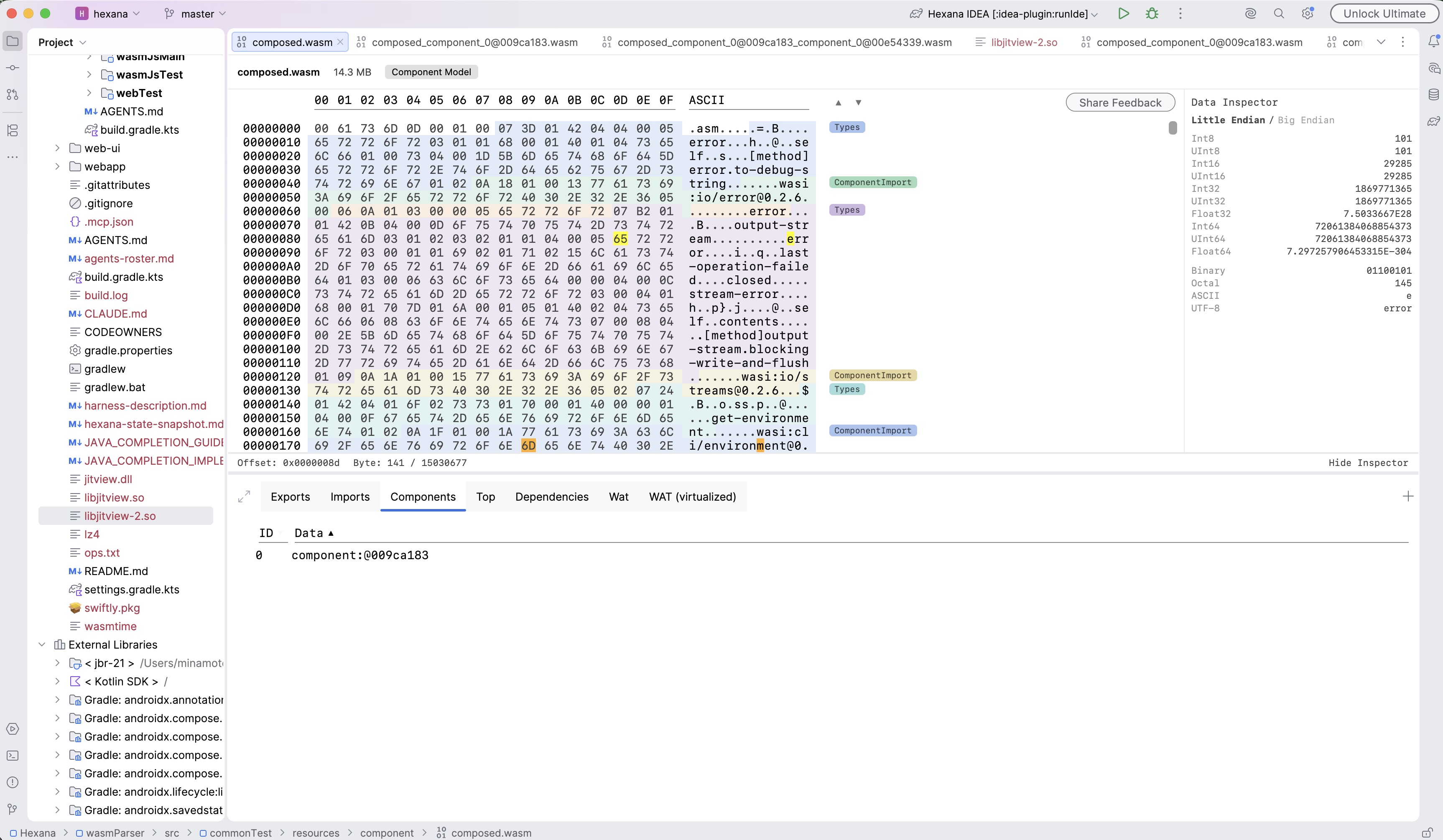Image resolution: width=1443 pixels, height=840 pixels.
Task: Switch to the Imports tab
Action: tap(350, 497)
